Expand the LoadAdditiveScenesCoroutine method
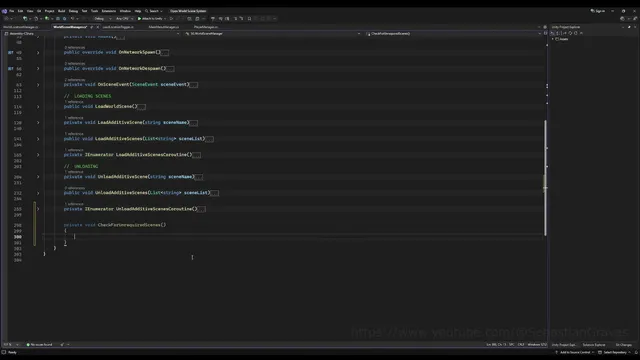The height and width of the screenshot is (360, 640). click(x=38, y=155)
